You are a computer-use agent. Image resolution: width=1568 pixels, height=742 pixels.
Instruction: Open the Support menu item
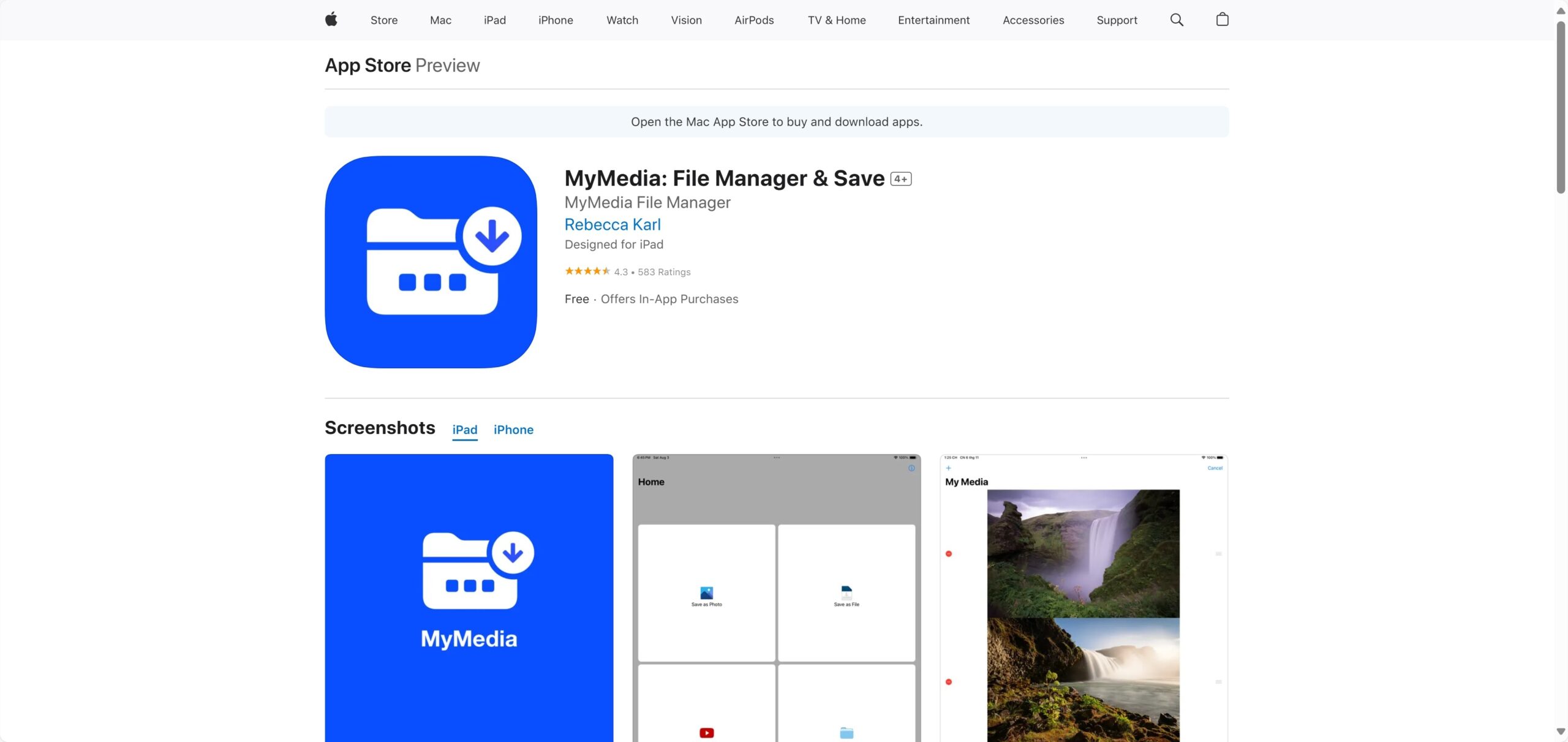[x=1117, y=20]
